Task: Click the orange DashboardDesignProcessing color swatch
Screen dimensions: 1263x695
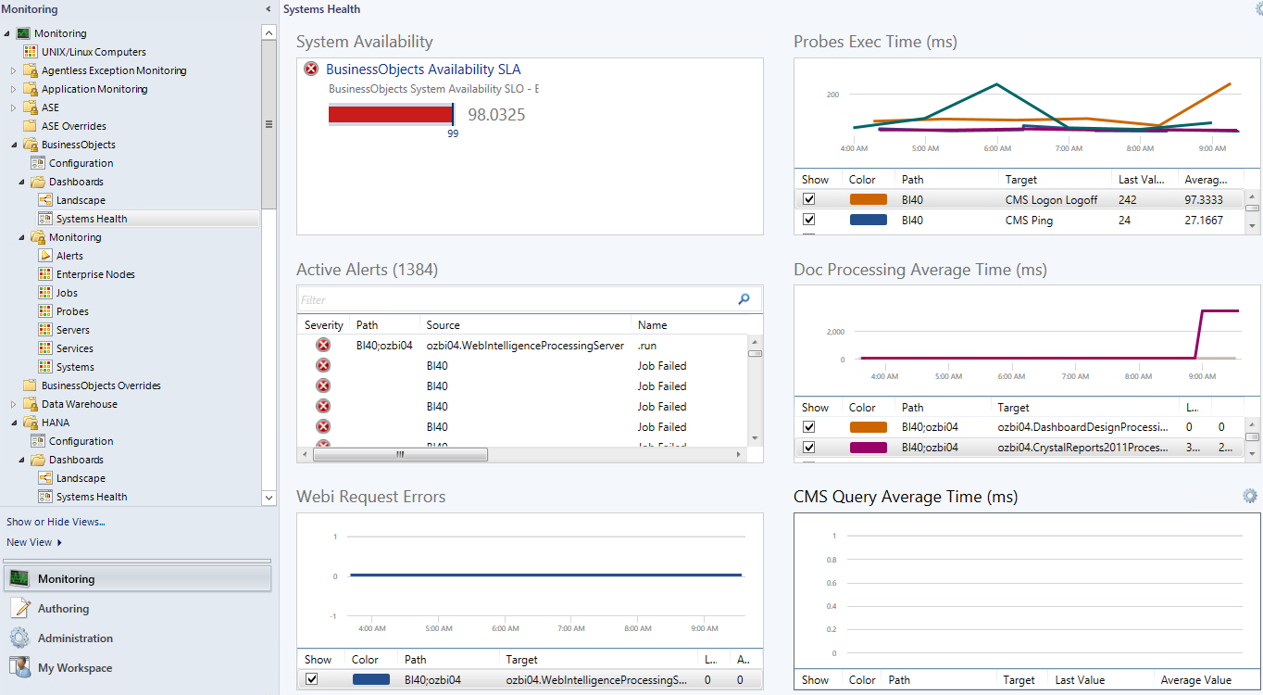Action: click(868, 427)
